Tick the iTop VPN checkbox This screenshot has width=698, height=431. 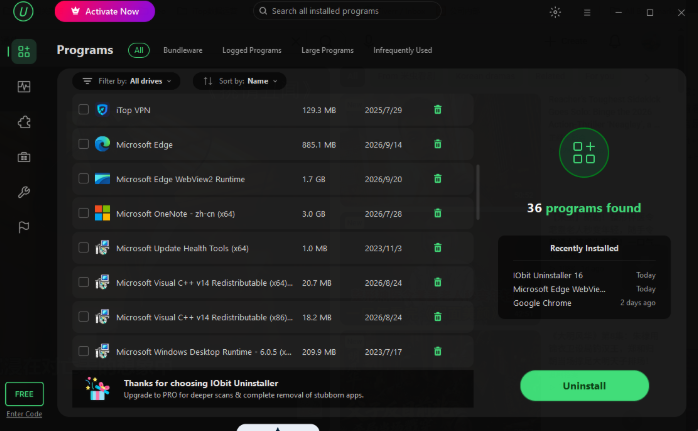83,110
